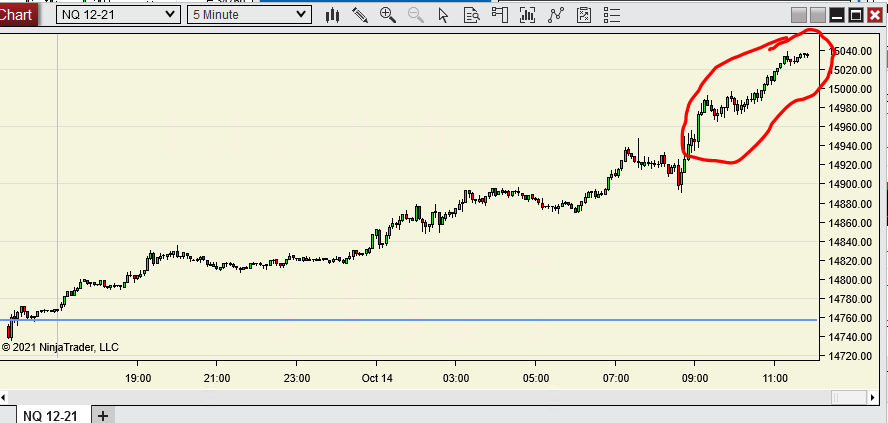Click the zoom out magnifier icon
The height and width of the screenshot is (423, 888).
[x=416, y=15]
